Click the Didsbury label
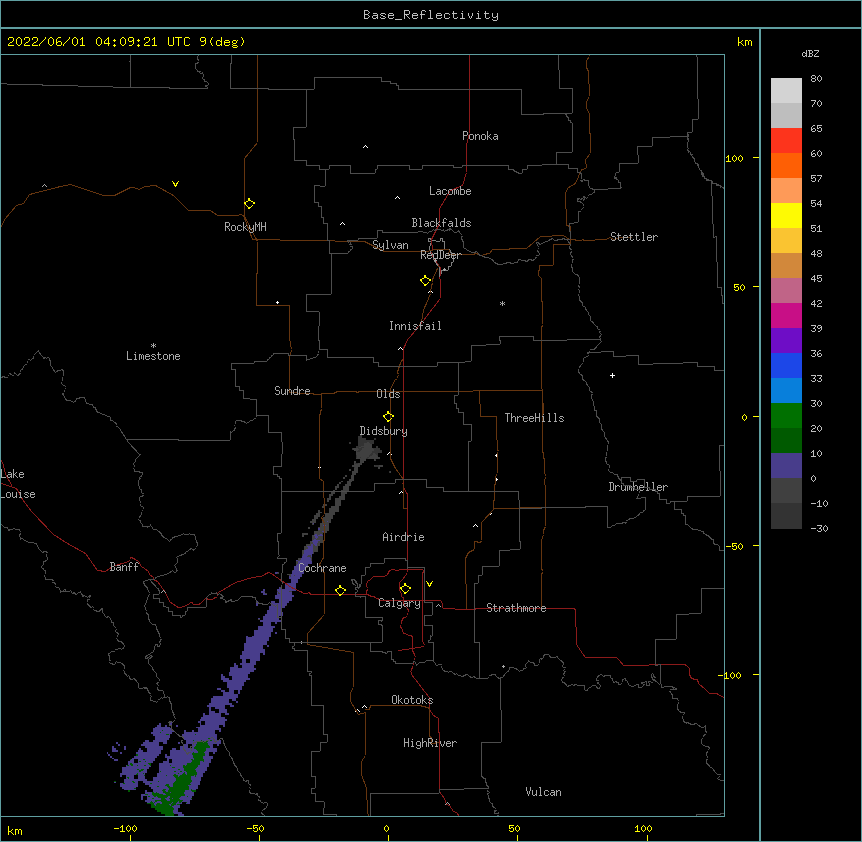 pyautogui.click(x=384, y=431)
